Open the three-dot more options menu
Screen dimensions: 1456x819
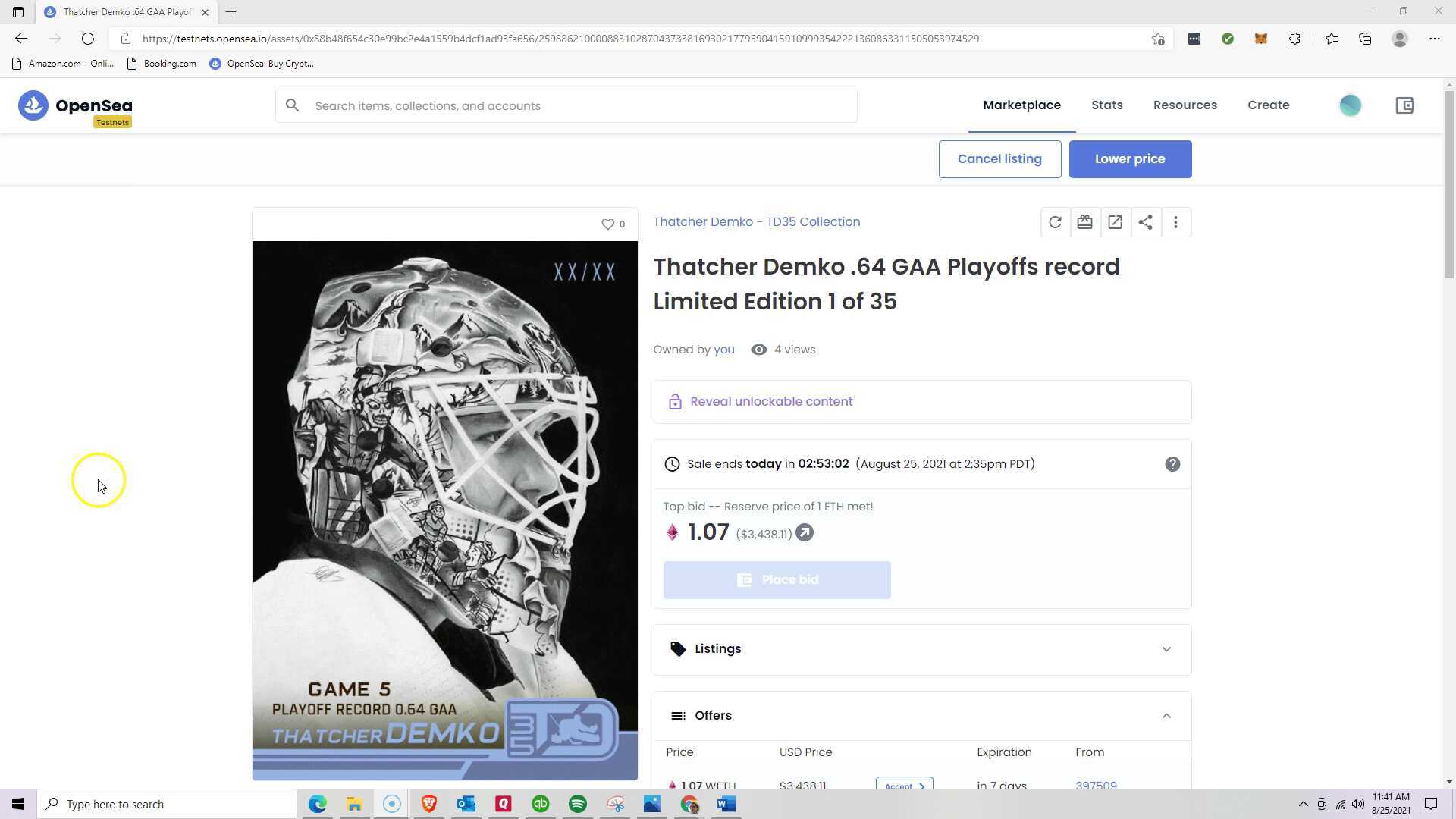[x=1175, y=222]
